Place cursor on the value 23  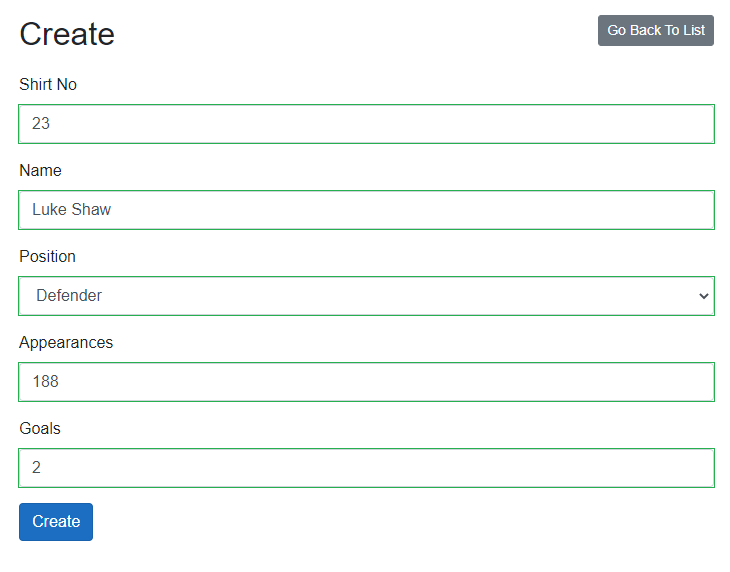(x=41, y=124)
